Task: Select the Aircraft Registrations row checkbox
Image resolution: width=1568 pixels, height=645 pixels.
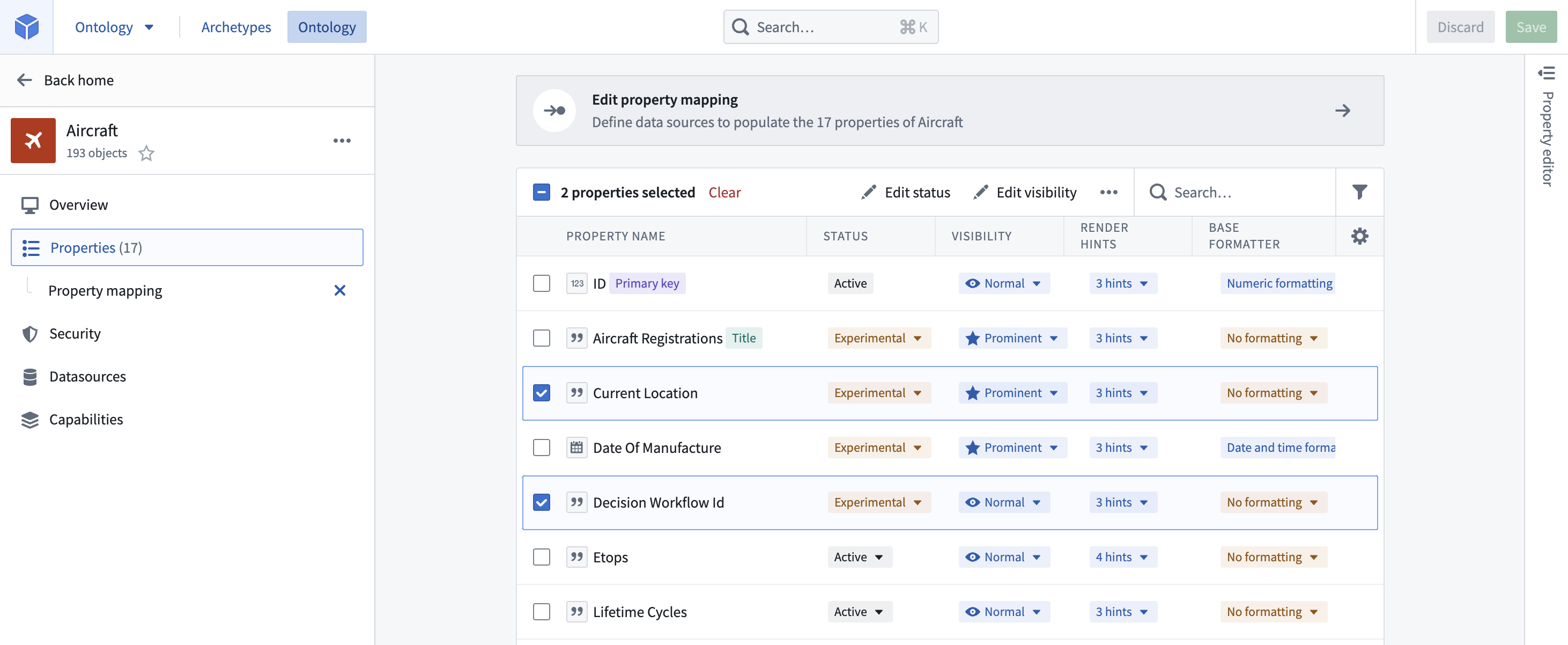Action: 541,338
